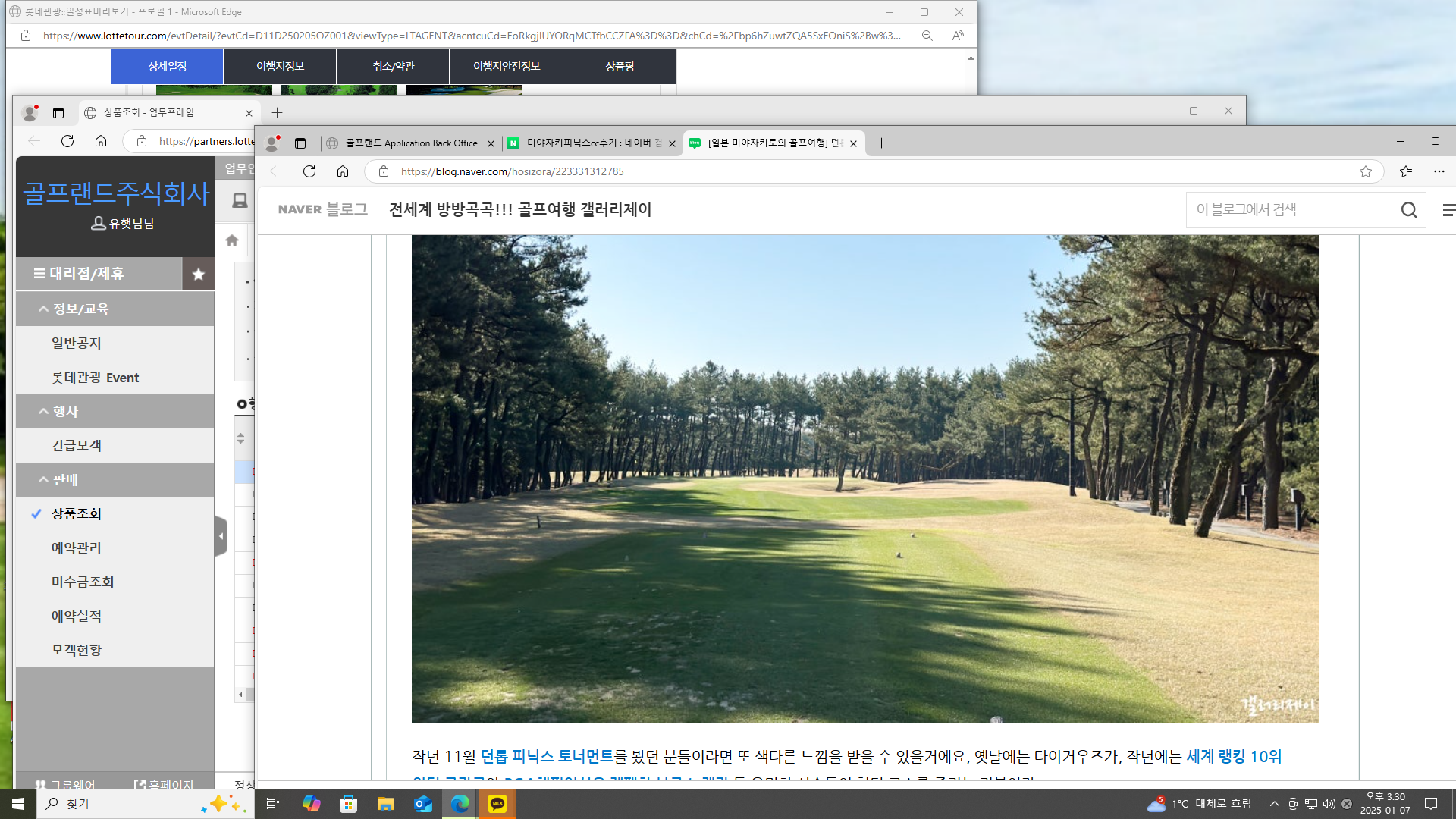This screenshot has height=819, width=1456.
Task: Click the sort arrows in product table
Action: [240, 438]
